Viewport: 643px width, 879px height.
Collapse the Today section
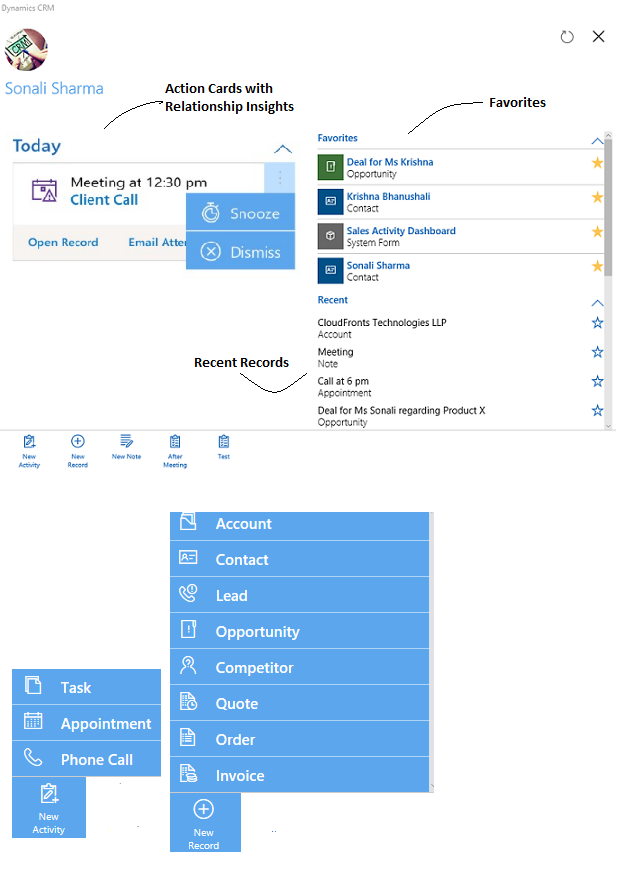[x=283, y=149]
